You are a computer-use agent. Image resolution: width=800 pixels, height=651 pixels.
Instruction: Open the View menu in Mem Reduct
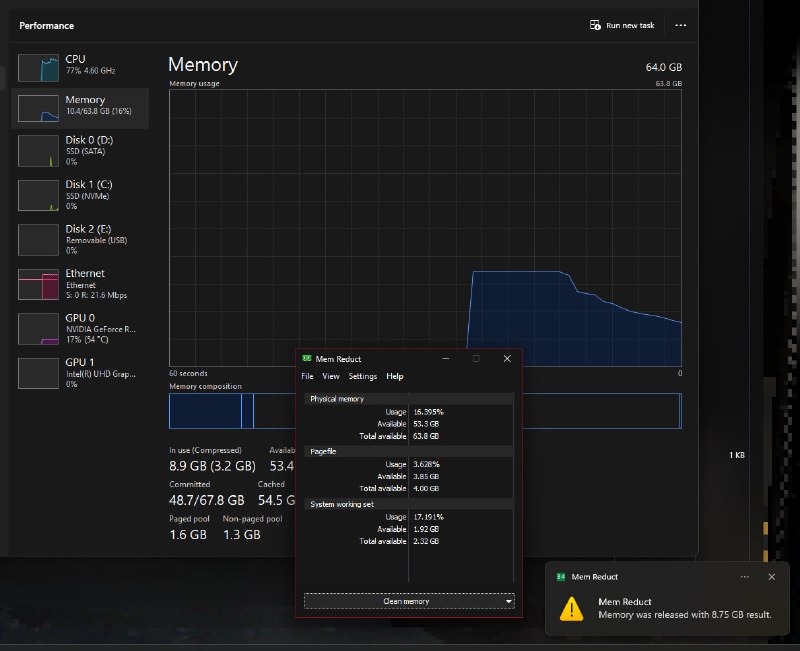click(x=331, y=377)
